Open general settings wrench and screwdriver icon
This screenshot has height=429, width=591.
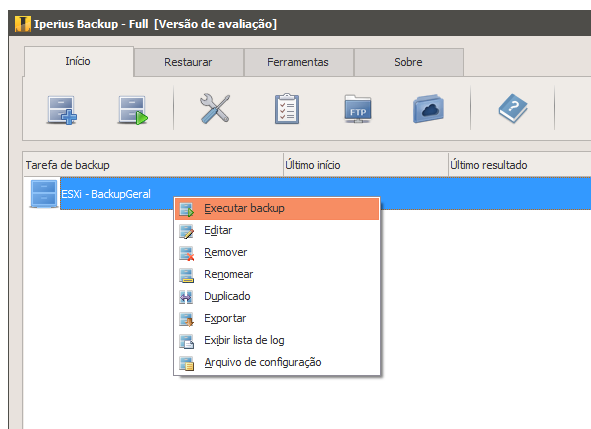[215, 109]
